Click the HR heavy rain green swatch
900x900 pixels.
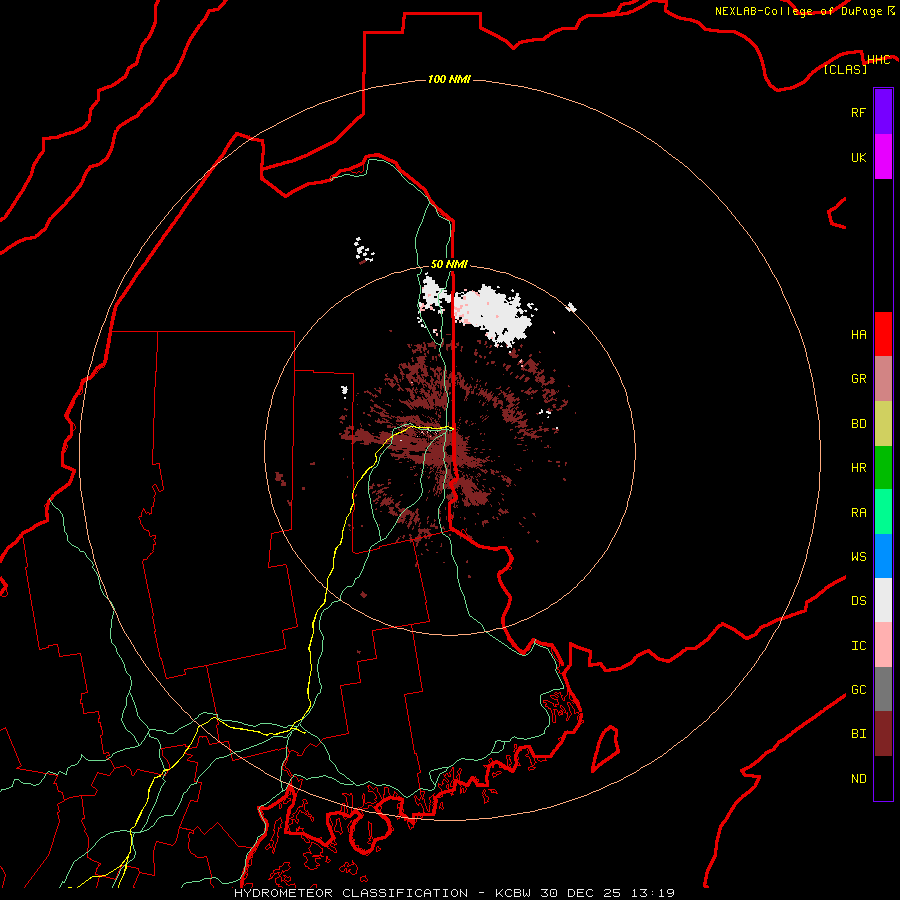pos(883,468)
